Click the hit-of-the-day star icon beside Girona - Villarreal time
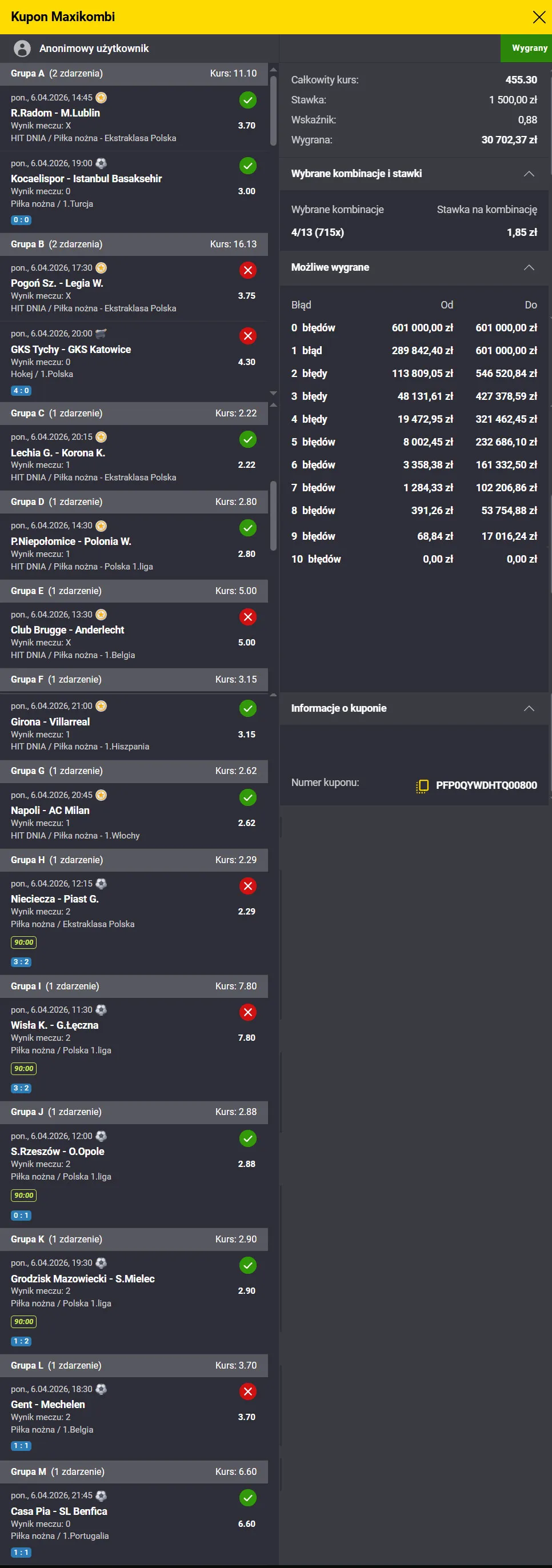Screen dimensions: 552x1568 (x=102, y=706)
